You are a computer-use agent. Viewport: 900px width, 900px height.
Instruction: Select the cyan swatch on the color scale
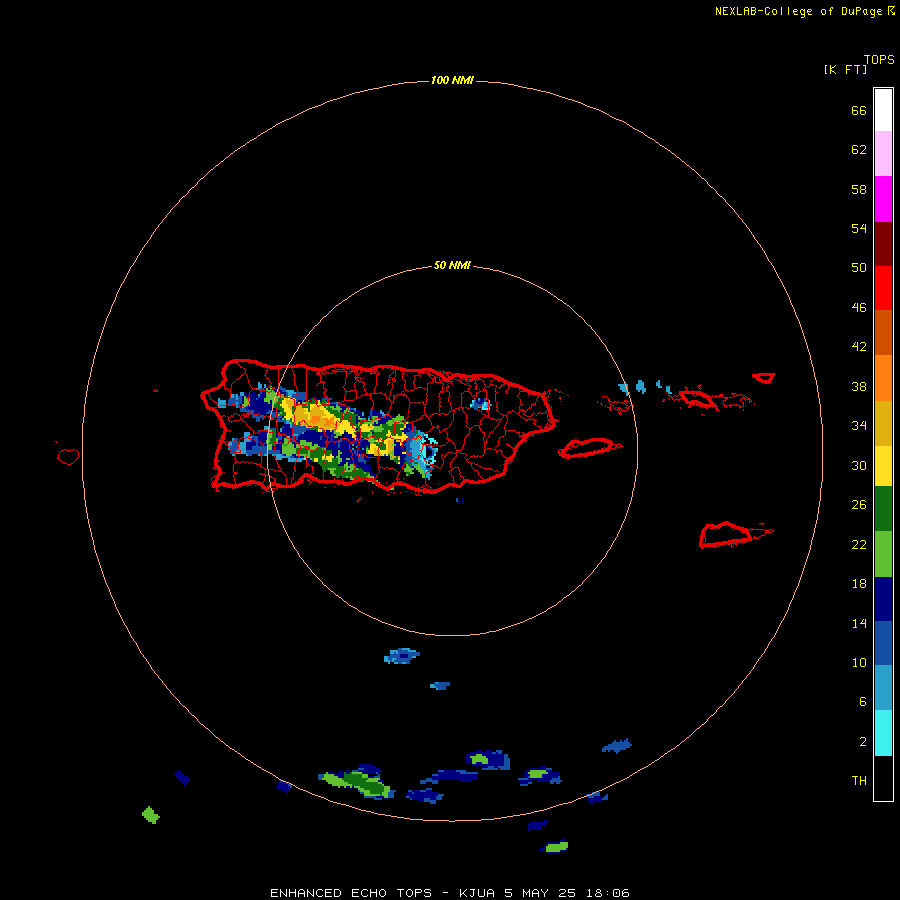coord(883,733)
